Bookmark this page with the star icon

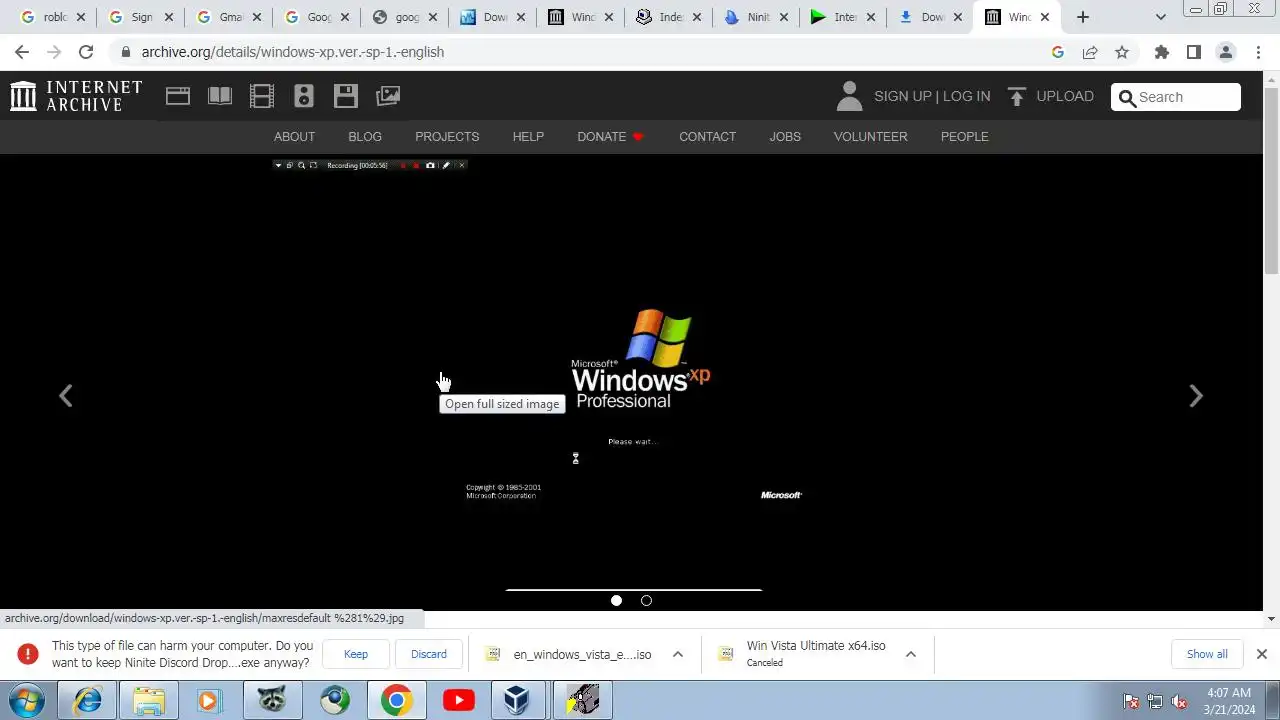(1122, 52)
